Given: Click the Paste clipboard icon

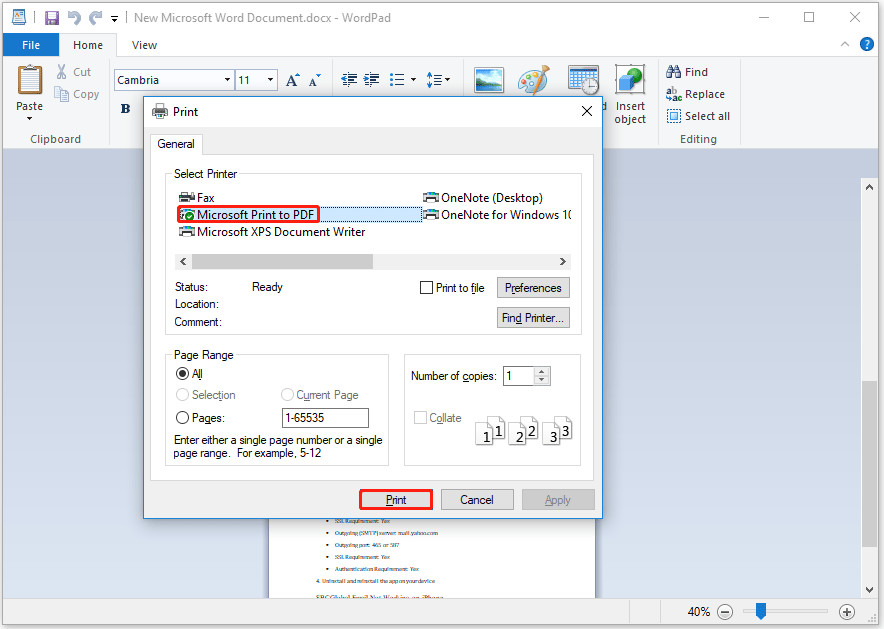Looking at the screenshot, I should [x=29, y=80].
